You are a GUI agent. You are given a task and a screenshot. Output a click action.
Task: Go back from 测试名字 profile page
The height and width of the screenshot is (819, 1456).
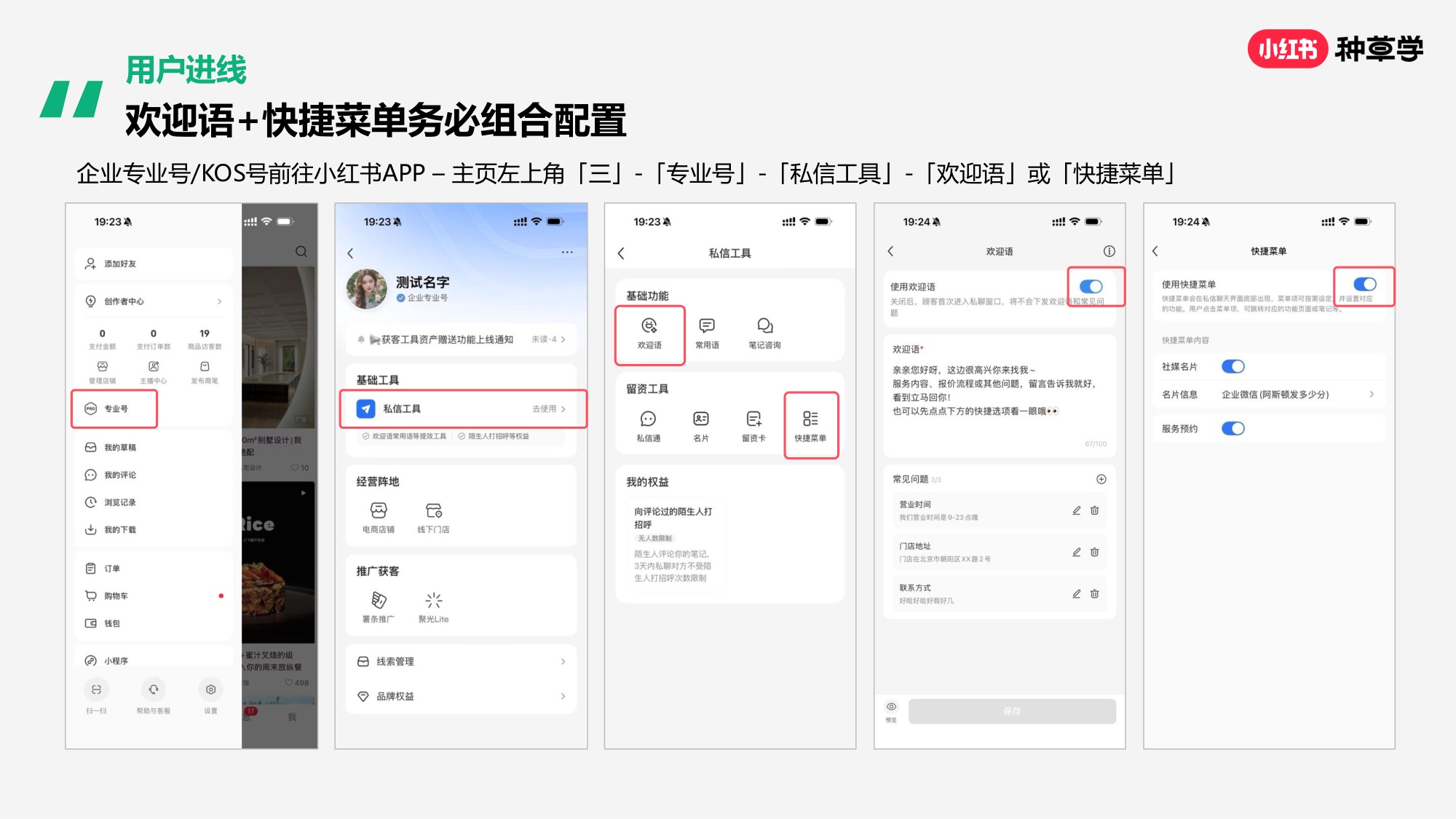tap(350, 253)
